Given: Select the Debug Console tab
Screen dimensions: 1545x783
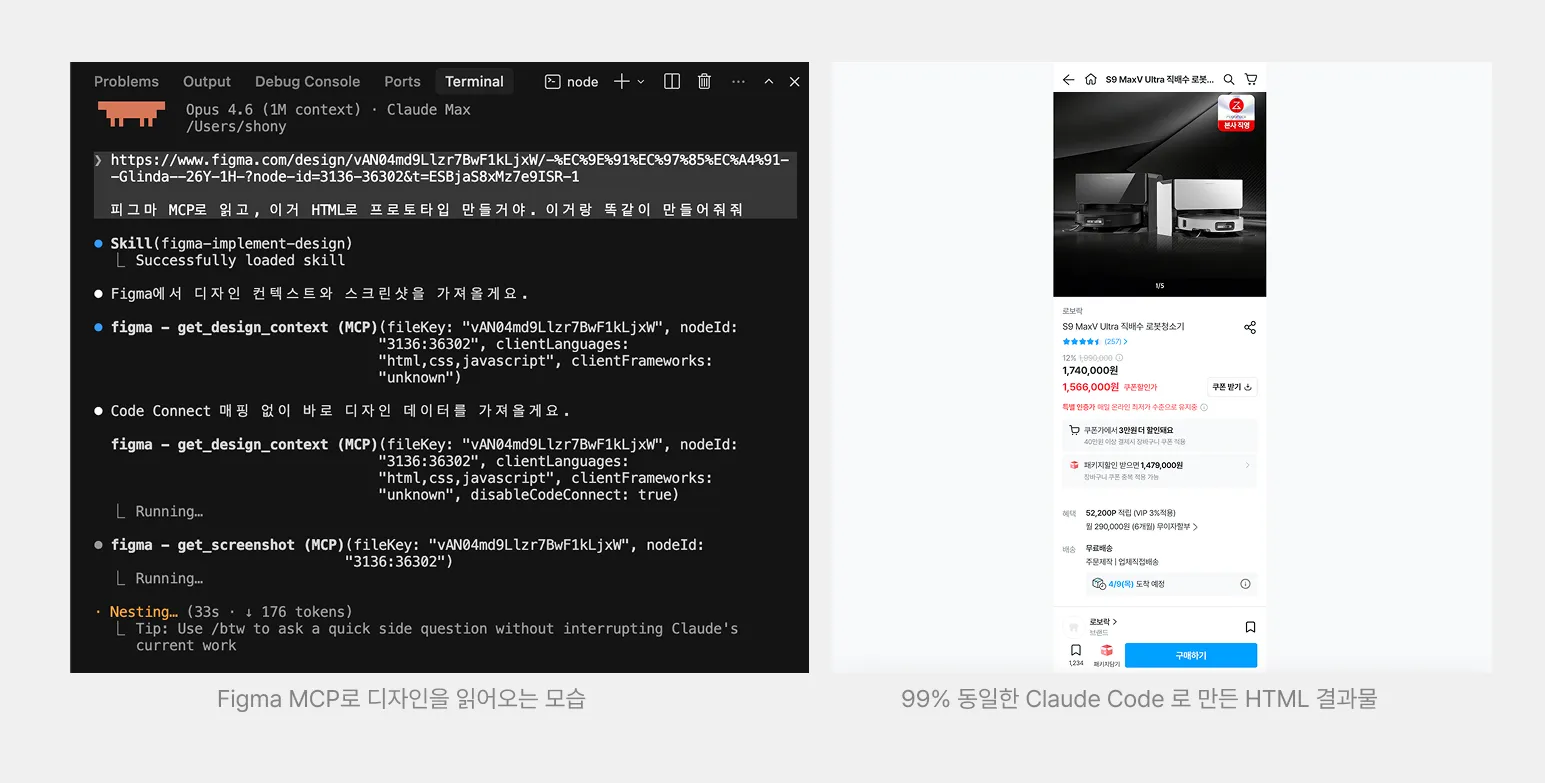Looking at the screenshot, I should (307, 82).
